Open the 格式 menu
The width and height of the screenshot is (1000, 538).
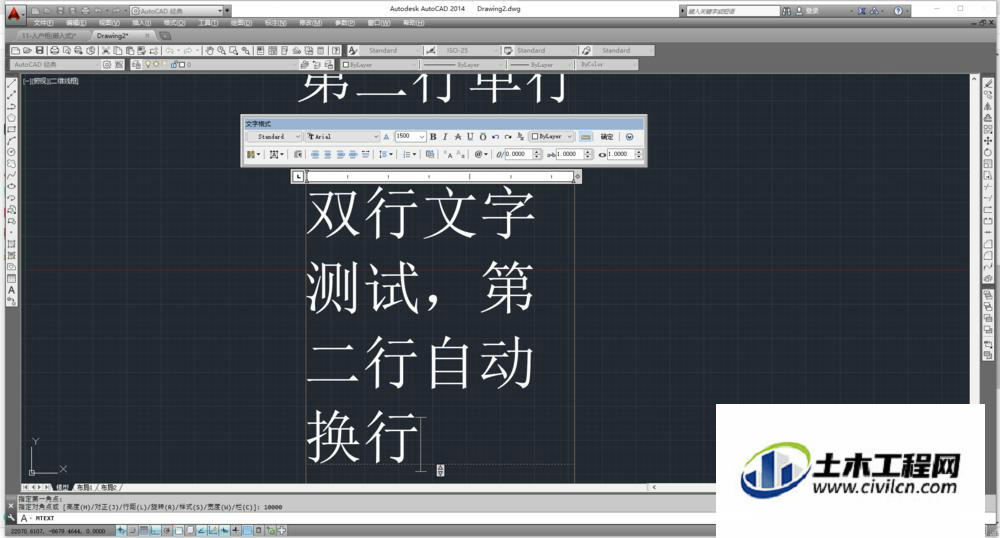(175, 23)
